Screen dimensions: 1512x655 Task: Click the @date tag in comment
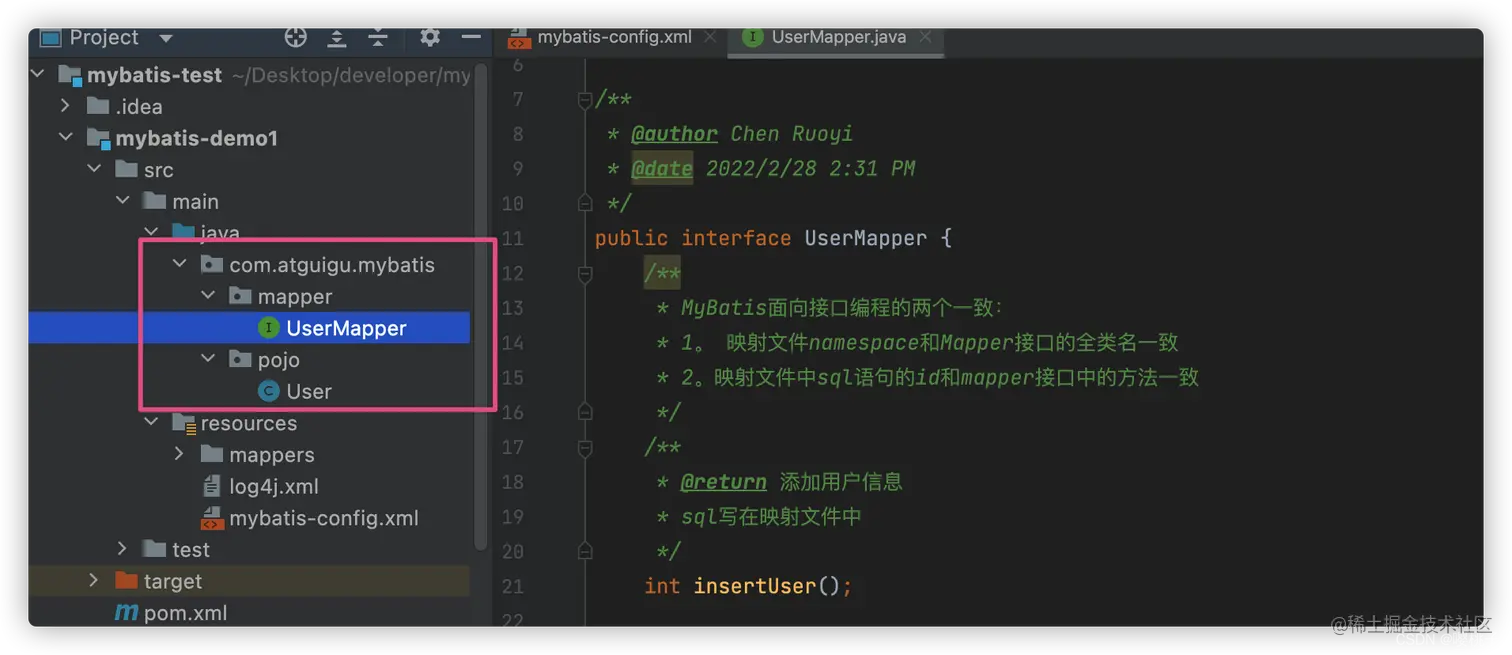pyautogui.click(x=662, y=168)
